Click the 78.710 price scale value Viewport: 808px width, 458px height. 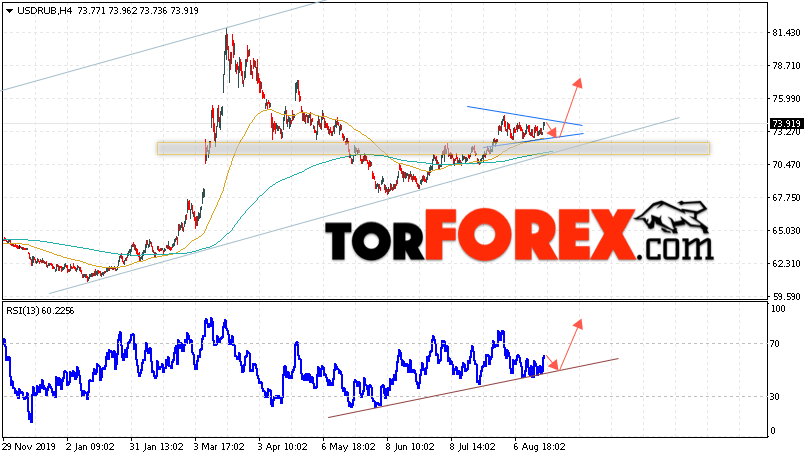tap(786, 66)
